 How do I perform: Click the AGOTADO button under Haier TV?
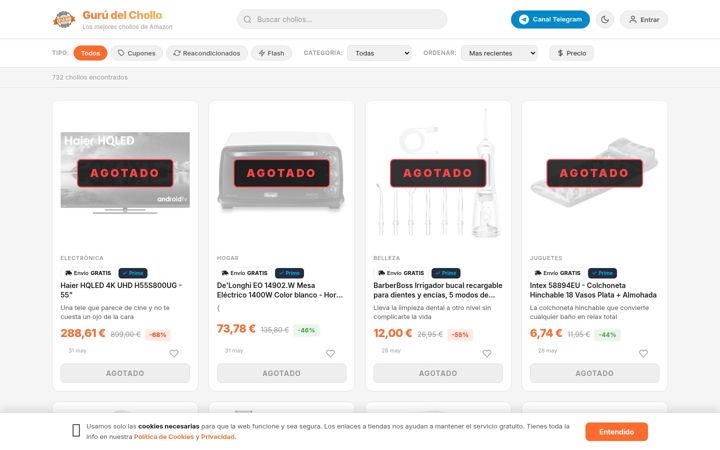125,373
